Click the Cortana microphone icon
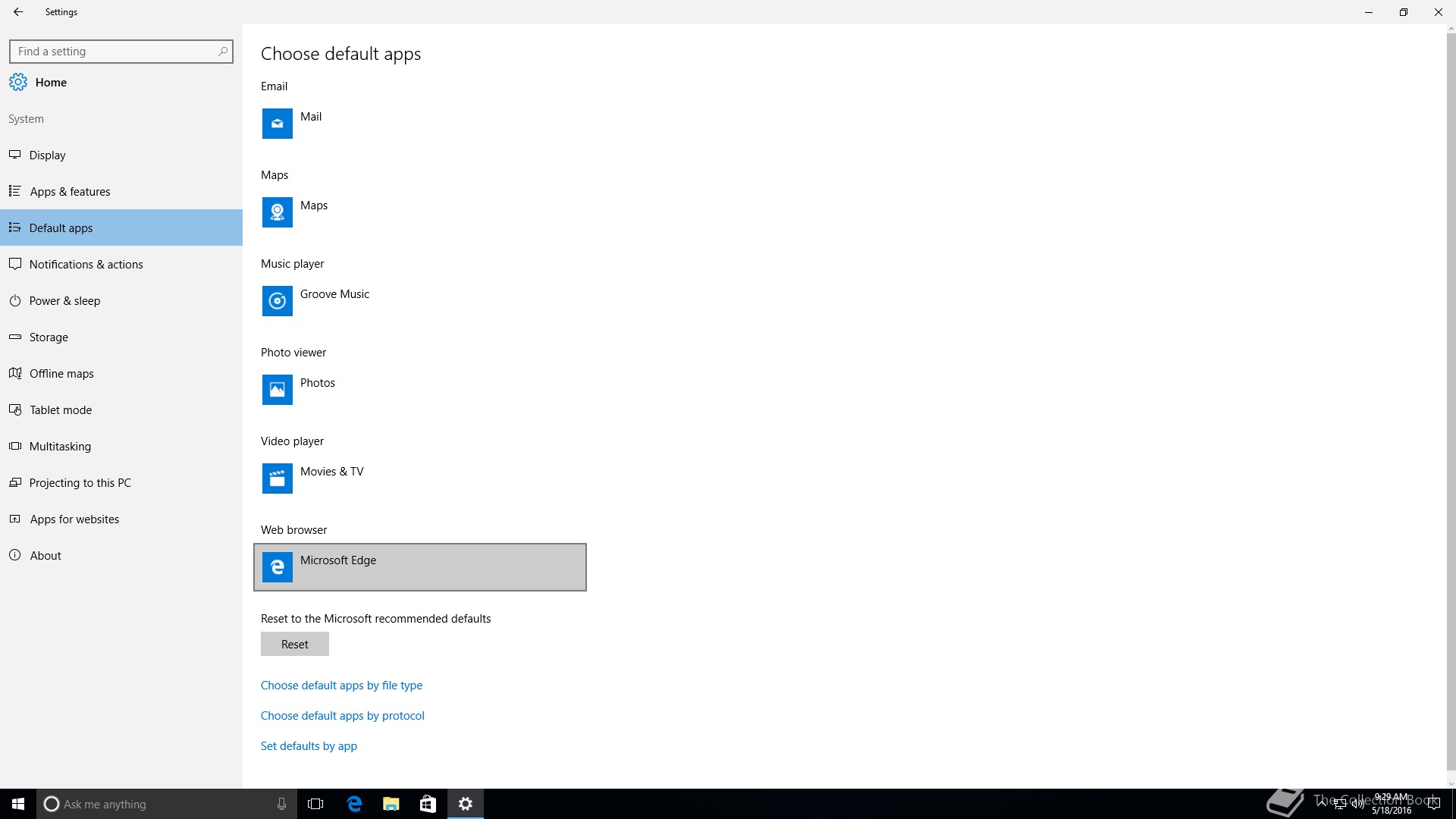This screenshot has height=819, width=1456. click(x=281, y=804)
